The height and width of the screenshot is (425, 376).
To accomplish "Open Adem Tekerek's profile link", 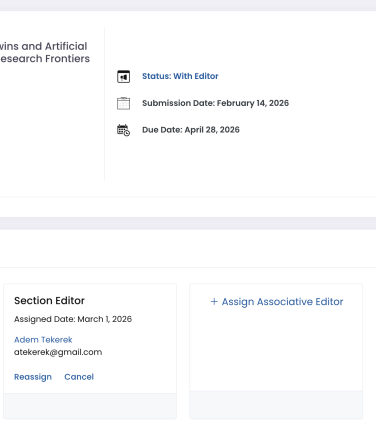I will pos(43,340).
